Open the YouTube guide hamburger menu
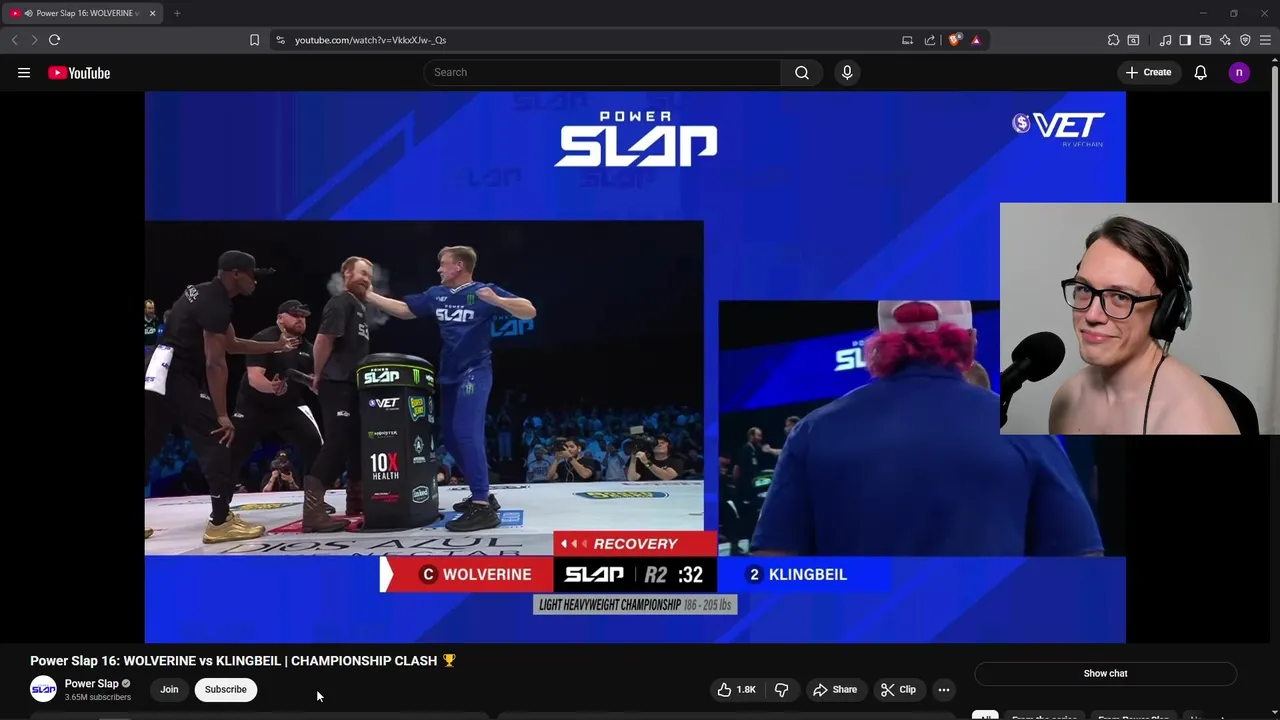This screenshot has height=720, width=1280. pos(24,72)
